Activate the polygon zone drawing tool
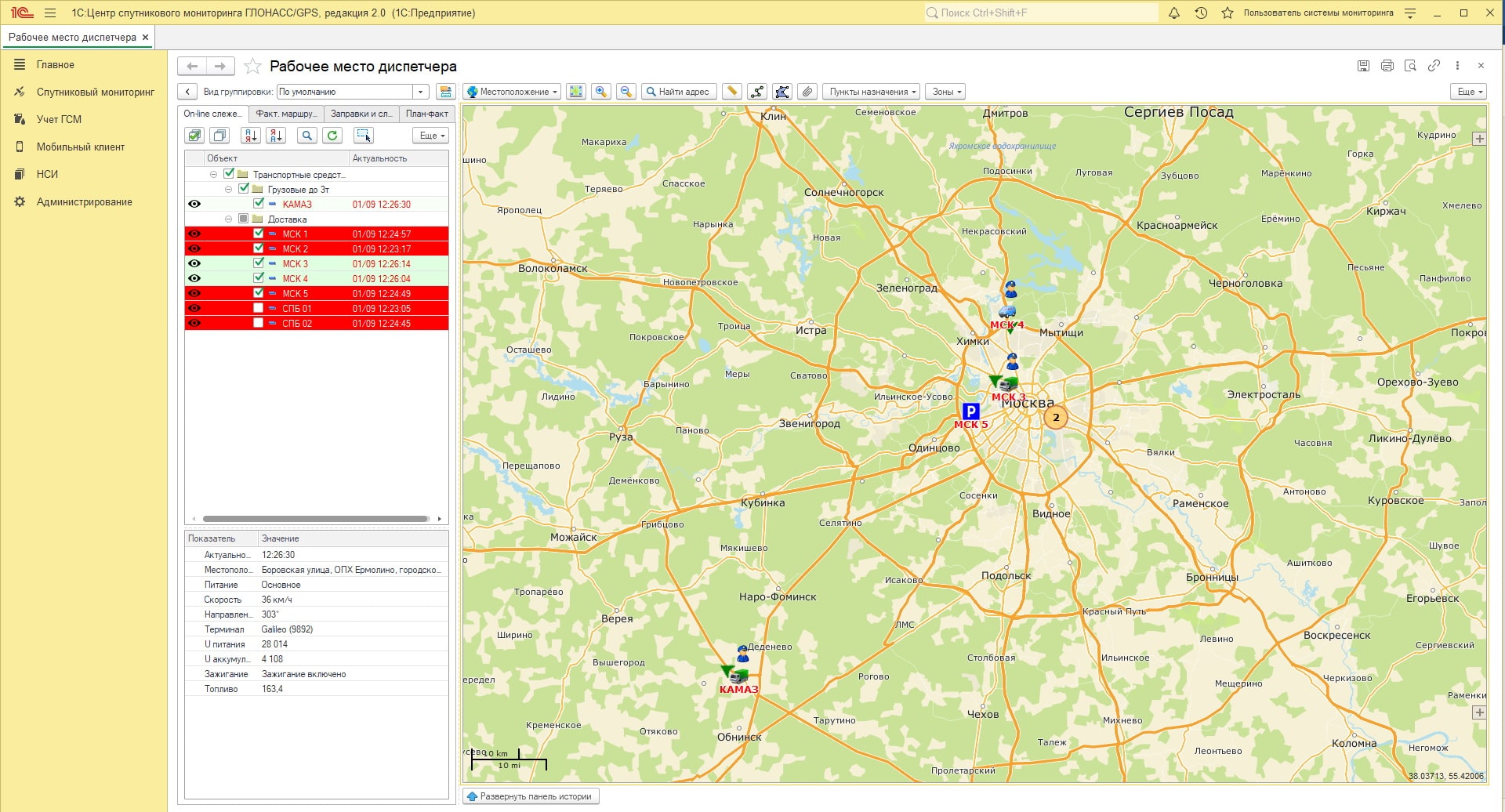Screen dimensions: 1505x812 click(782, 92)
